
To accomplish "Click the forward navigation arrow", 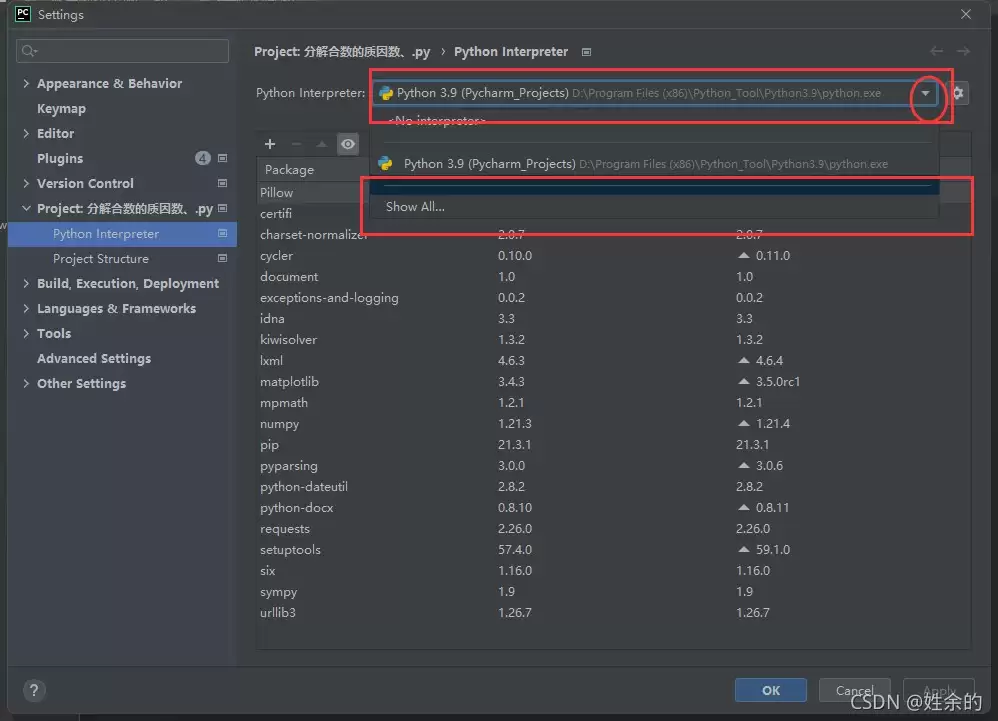I will pos(963,51).
